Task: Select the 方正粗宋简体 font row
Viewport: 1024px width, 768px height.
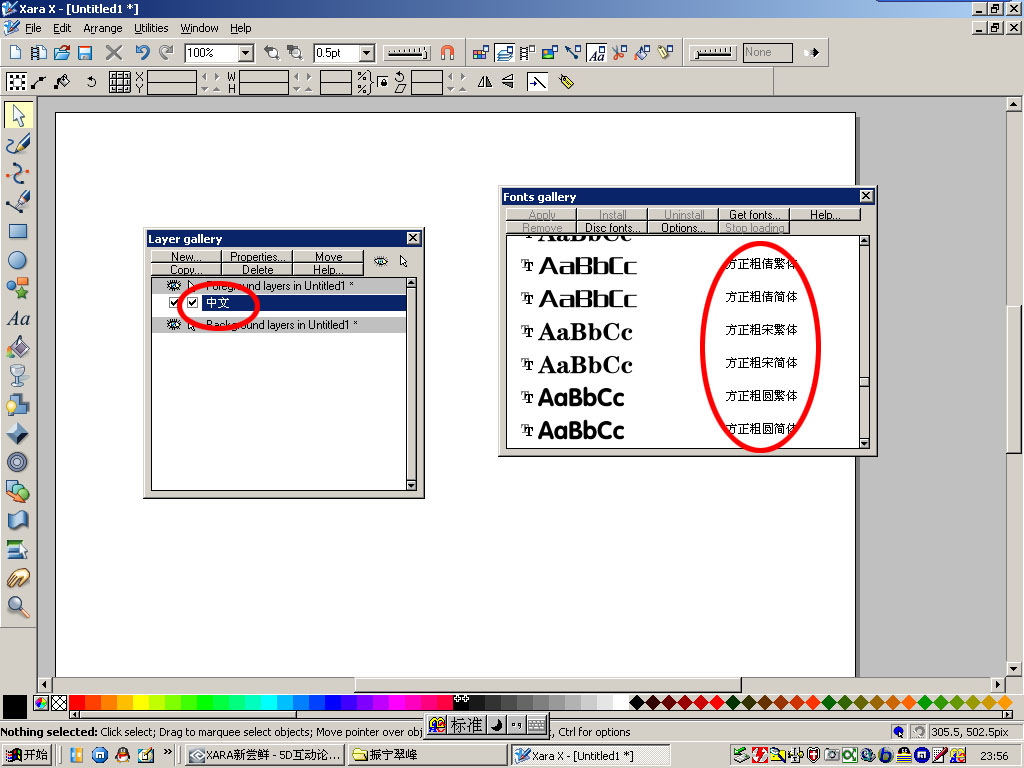Action: (x=683, y=363)
